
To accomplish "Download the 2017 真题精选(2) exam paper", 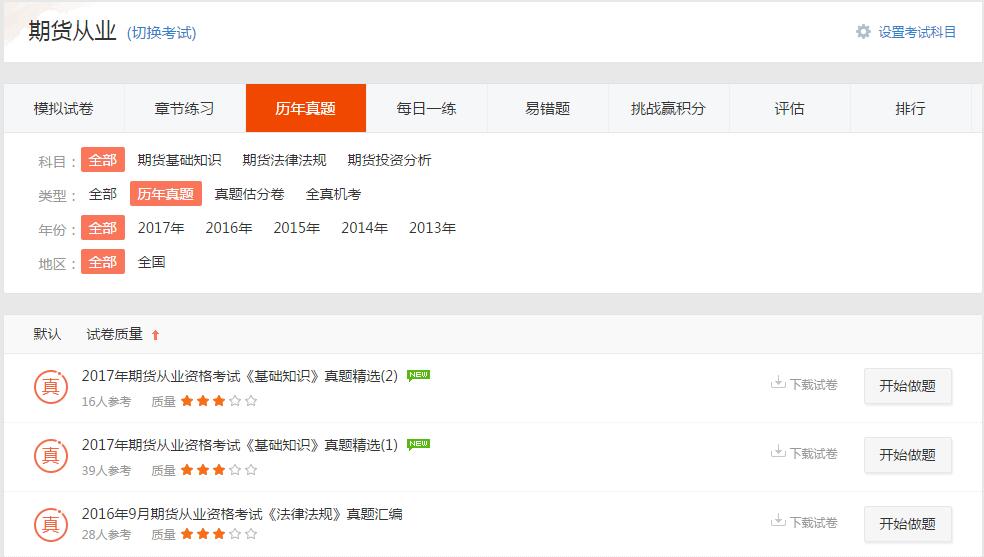I will (804, 384).
